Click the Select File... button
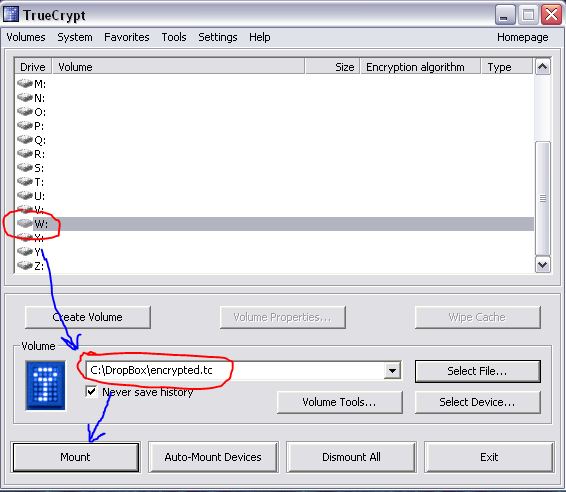 [x=478, y=371]
